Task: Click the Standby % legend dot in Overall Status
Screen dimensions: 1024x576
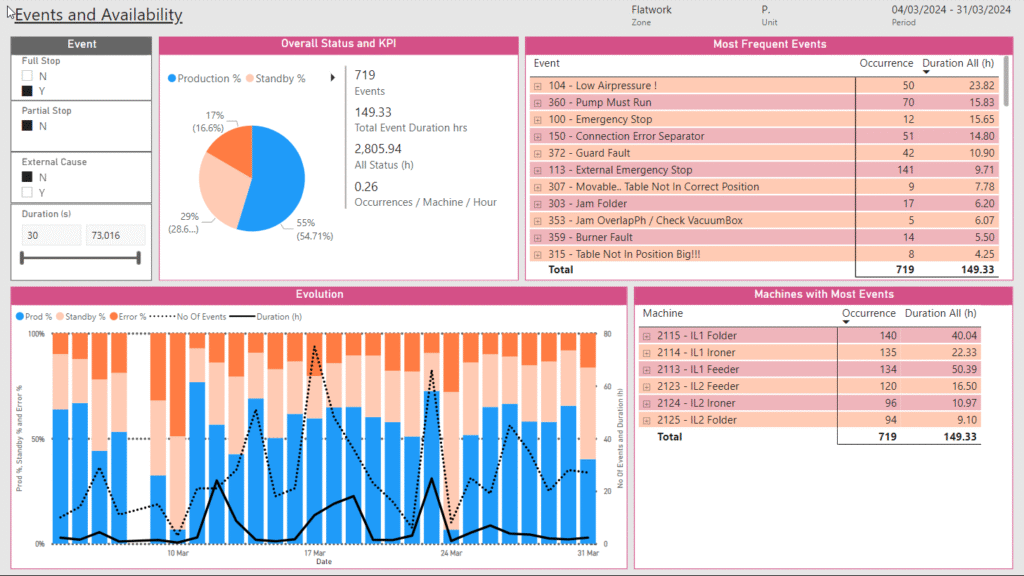Action: 251,78
